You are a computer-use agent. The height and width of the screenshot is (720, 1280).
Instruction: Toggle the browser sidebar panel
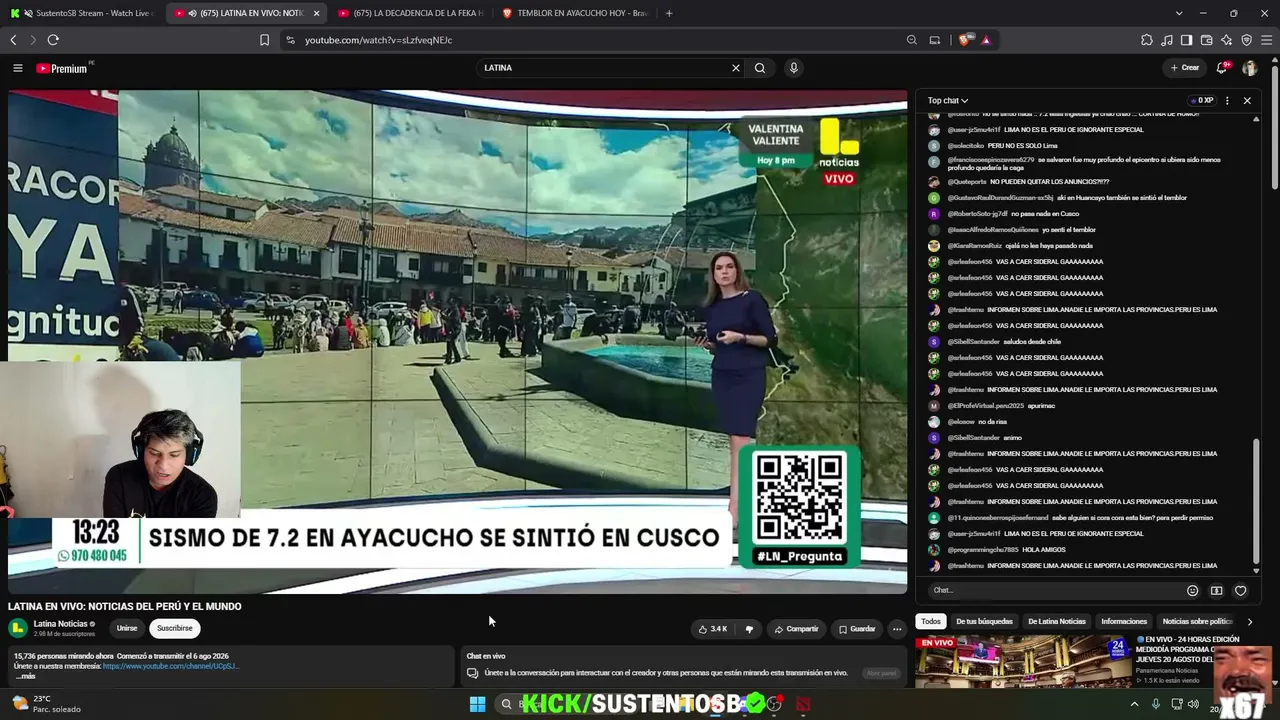pyautogui.click(x=1186, y=40)
